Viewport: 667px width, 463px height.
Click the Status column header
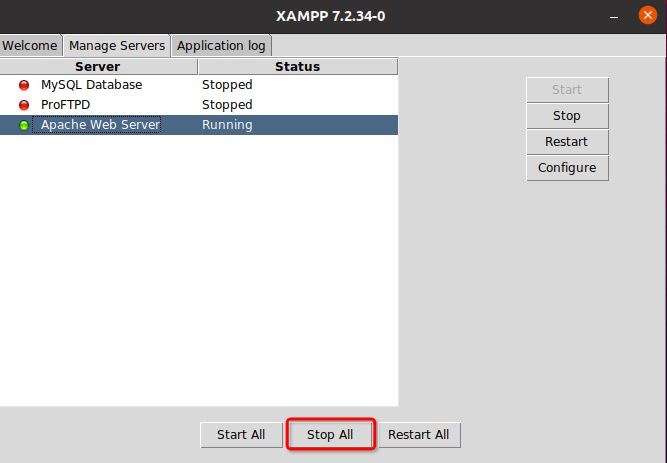[x=298, y=67]
